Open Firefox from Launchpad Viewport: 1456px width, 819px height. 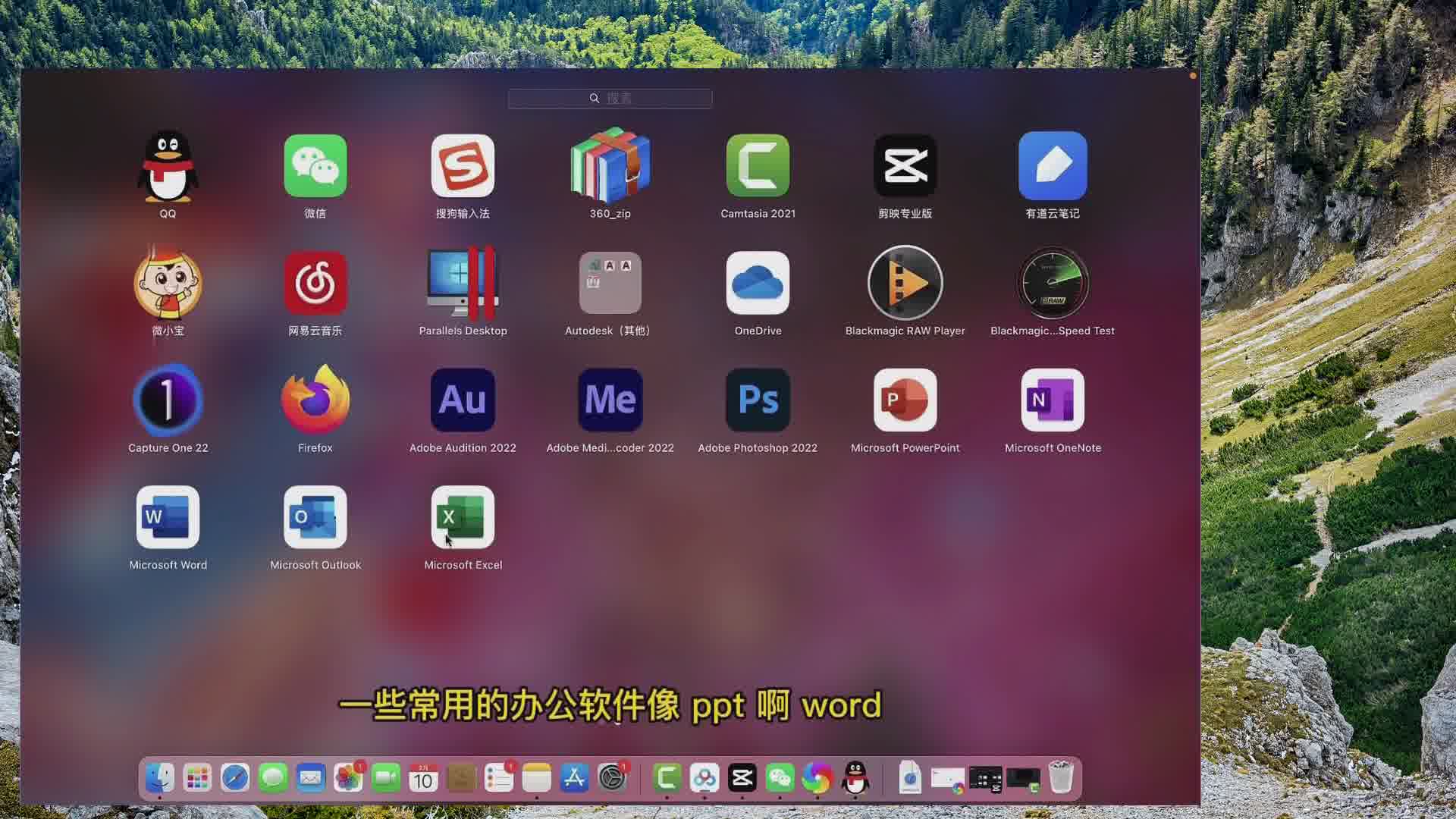pyautogui.click(x=315, y=399)
